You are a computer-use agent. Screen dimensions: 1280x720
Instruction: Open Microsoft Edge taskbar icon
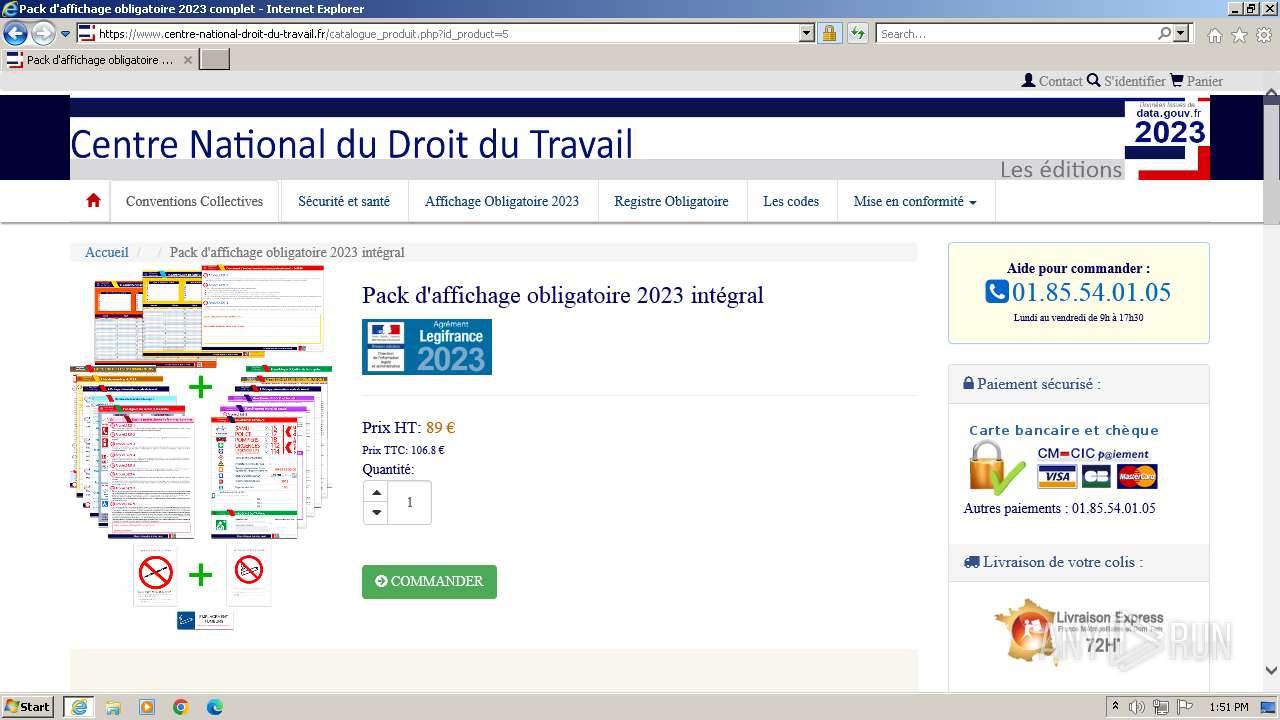(x=215, y=707)
